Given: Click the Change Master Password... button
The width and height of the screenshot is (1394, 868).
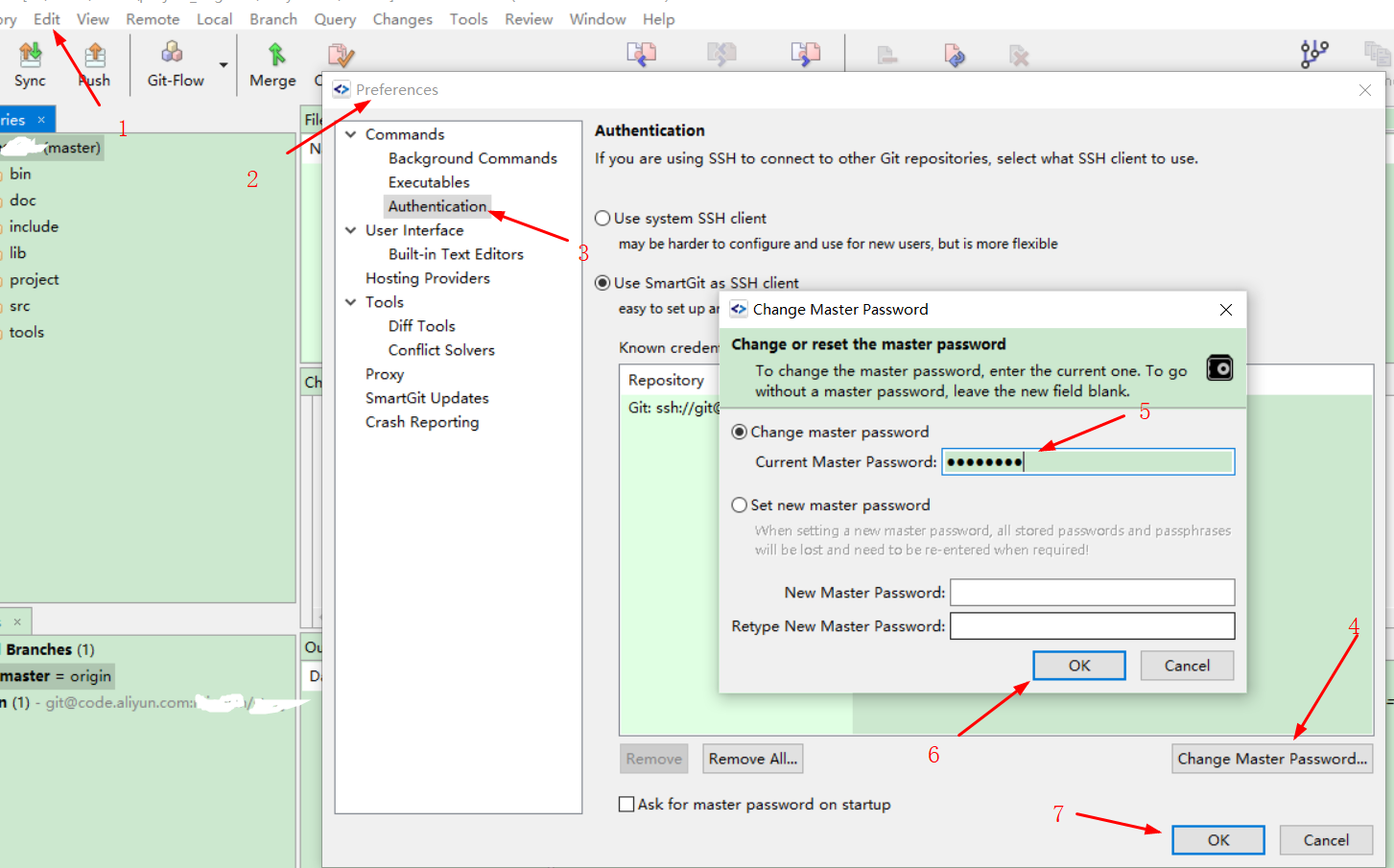Looking at the screenshot, I should coord(1272,759).
